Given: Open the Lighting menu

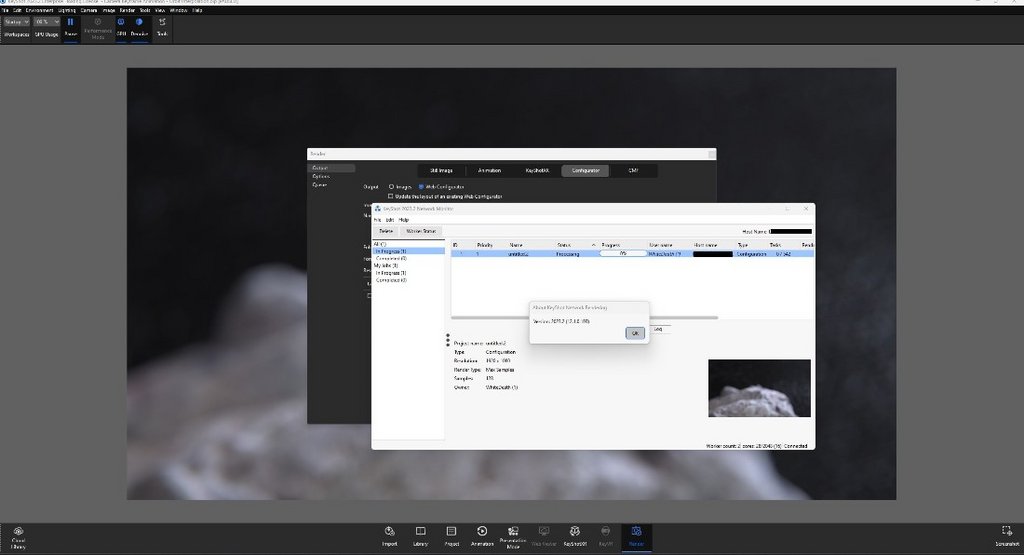Looking at the screenshot, I should click(x=67, y=10).
